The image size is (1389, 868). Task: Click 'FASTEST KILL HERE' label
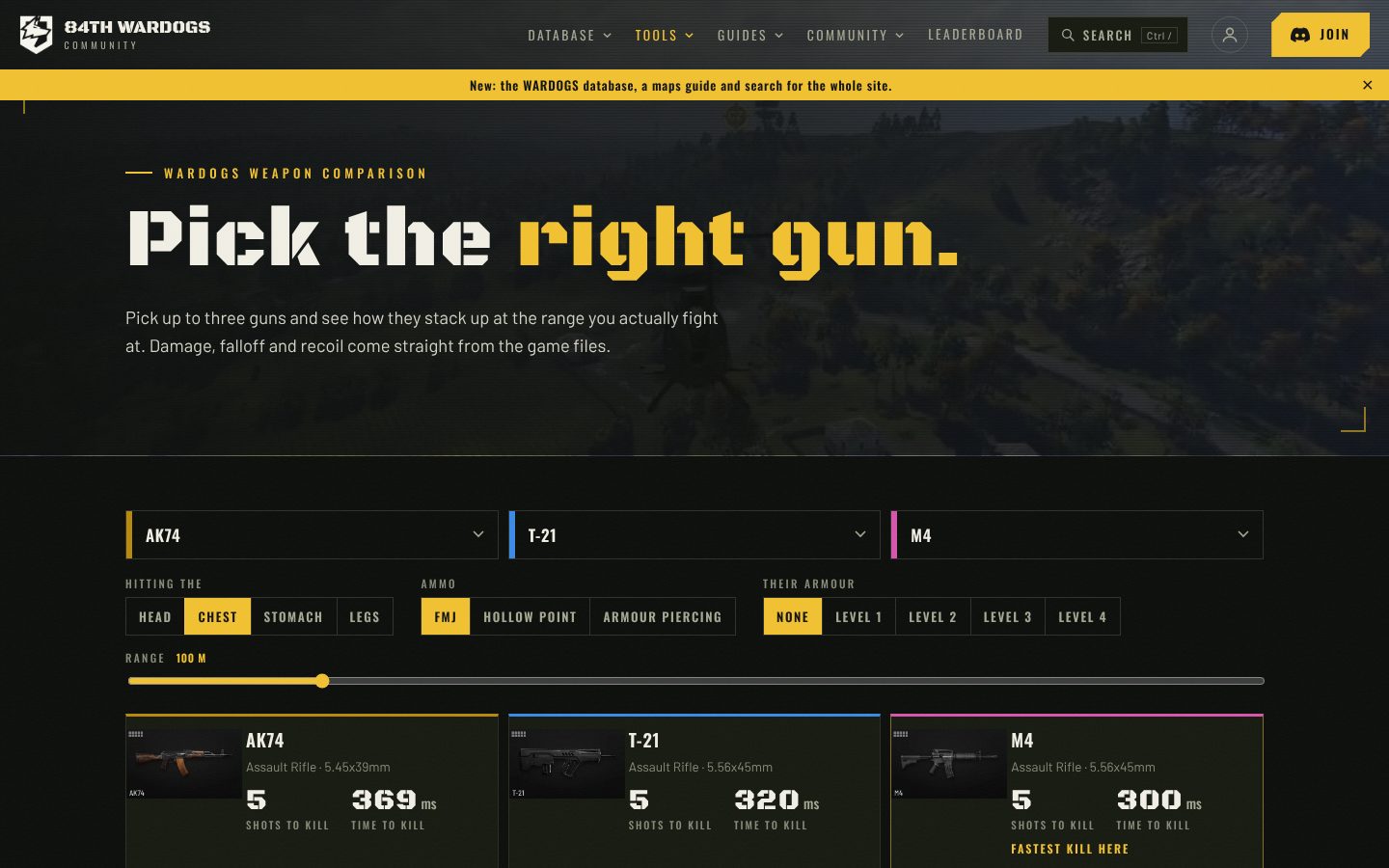pos(1070,849)
